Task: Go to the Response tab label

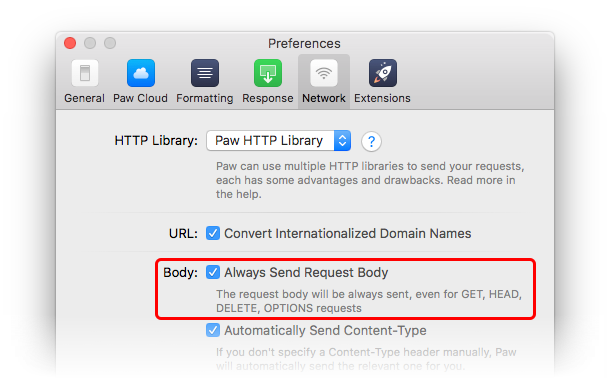Action: pyautogui.click(x=268, y=98)
